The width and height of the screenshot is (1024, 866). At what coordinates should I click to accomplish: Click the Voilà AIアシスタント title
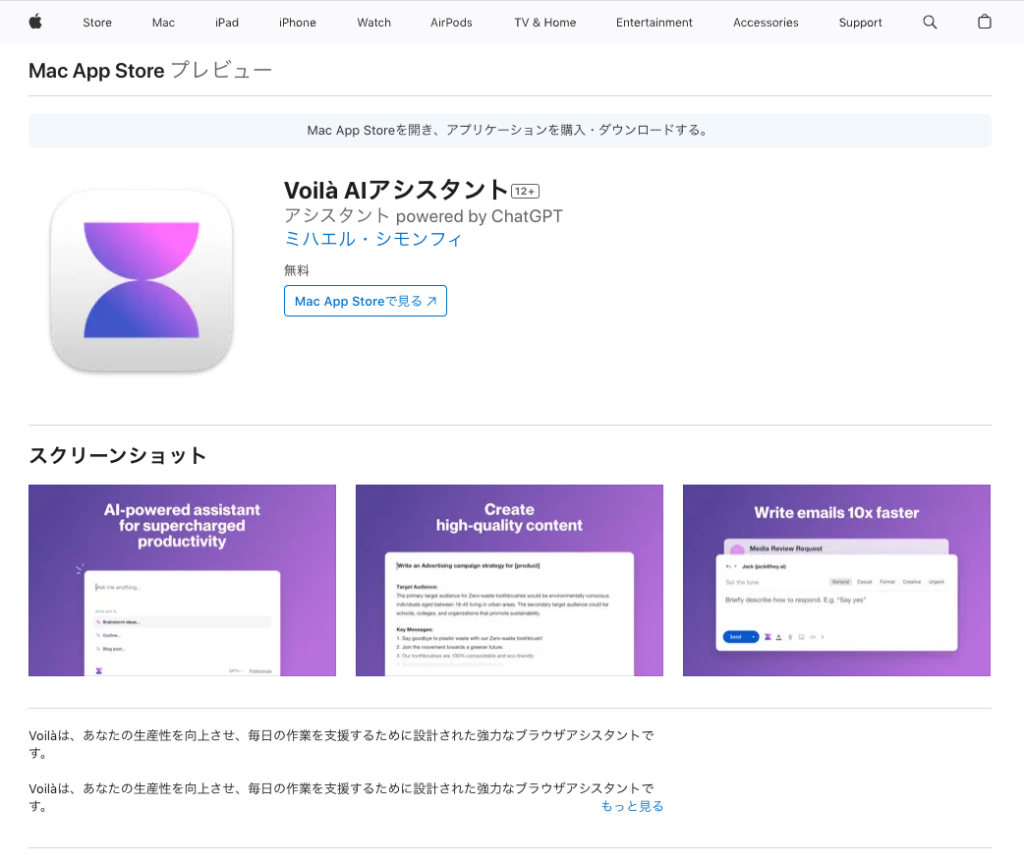tap(396, 190)
